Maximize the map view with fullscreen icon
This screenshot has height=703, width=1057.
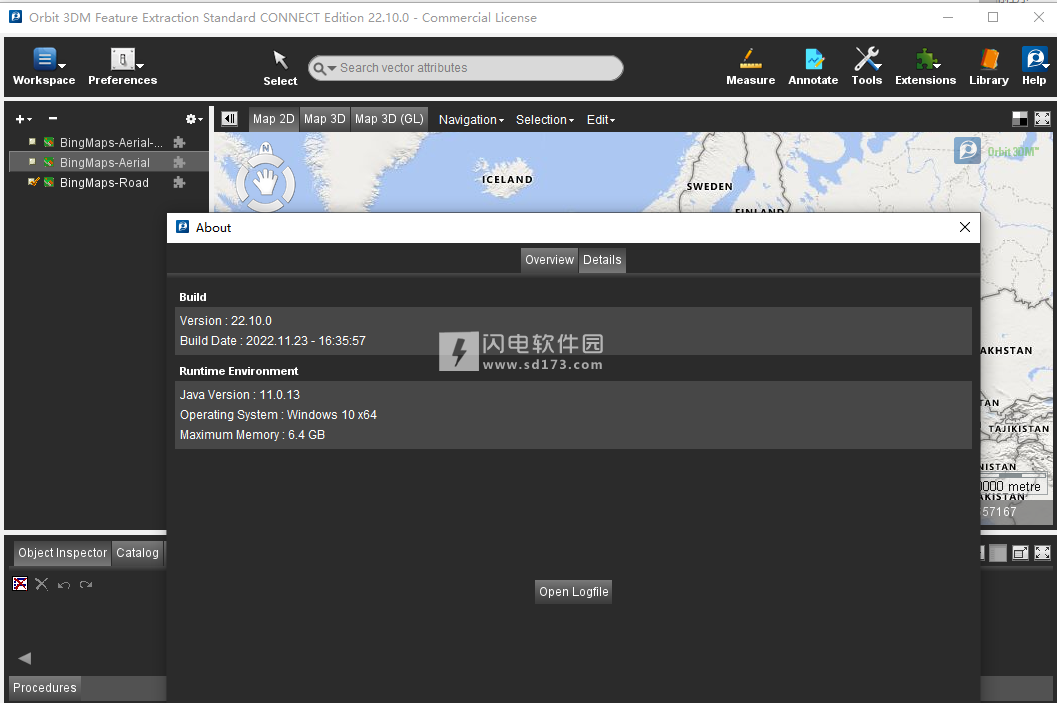coord(1042,119)
